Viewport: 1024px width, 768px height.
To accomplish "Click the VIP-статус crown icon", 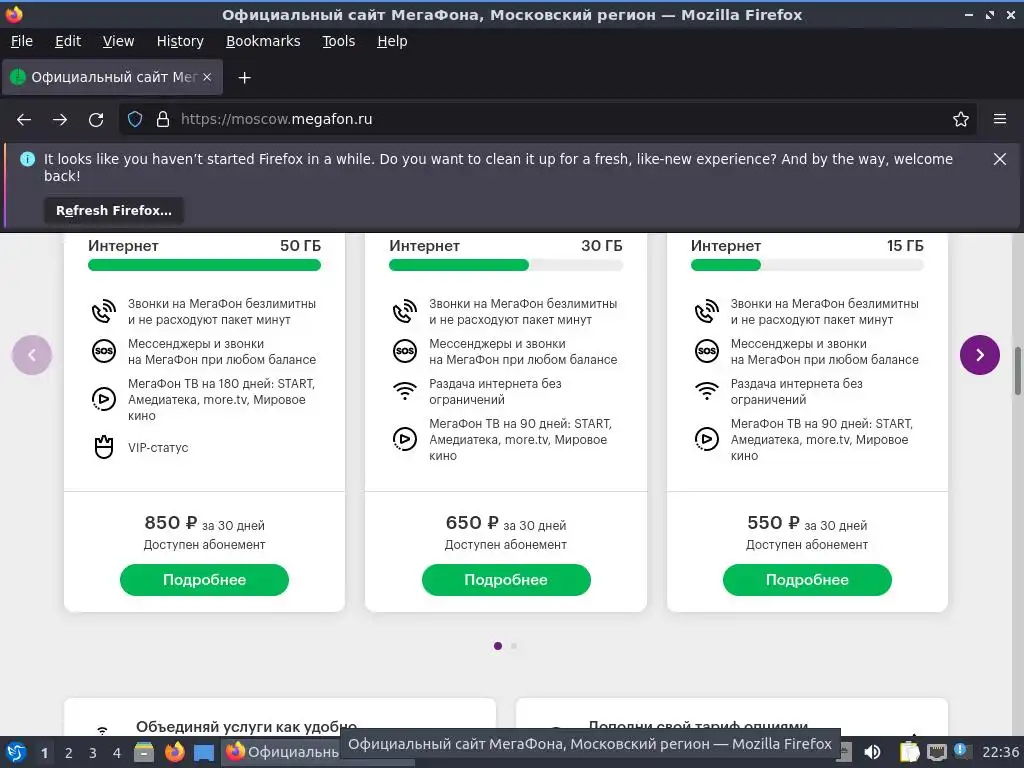I will pyautogui.click(x=104, y=447).
